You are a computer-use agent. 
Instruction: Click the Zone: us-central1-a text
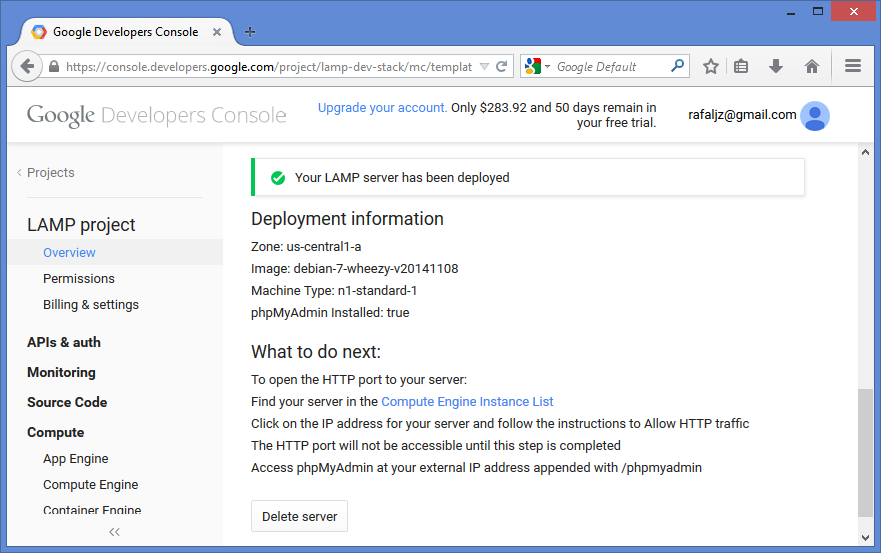[306, 247]
